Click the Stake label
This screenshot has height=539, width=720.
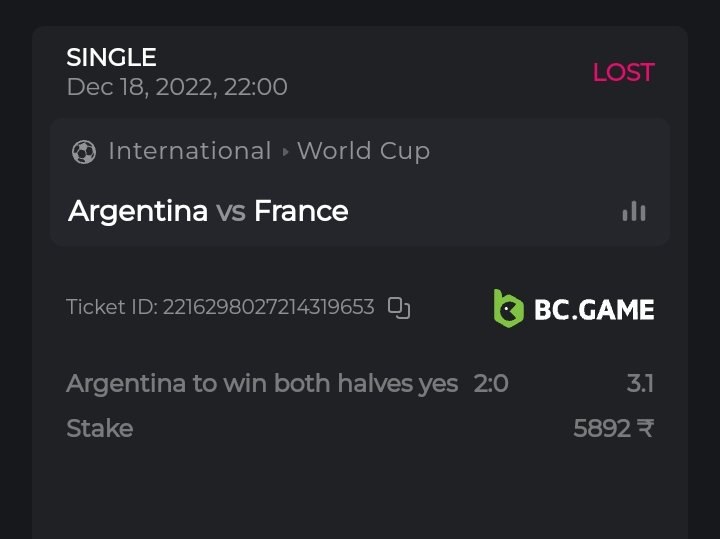pyautogui.click(x=99, y=429)
